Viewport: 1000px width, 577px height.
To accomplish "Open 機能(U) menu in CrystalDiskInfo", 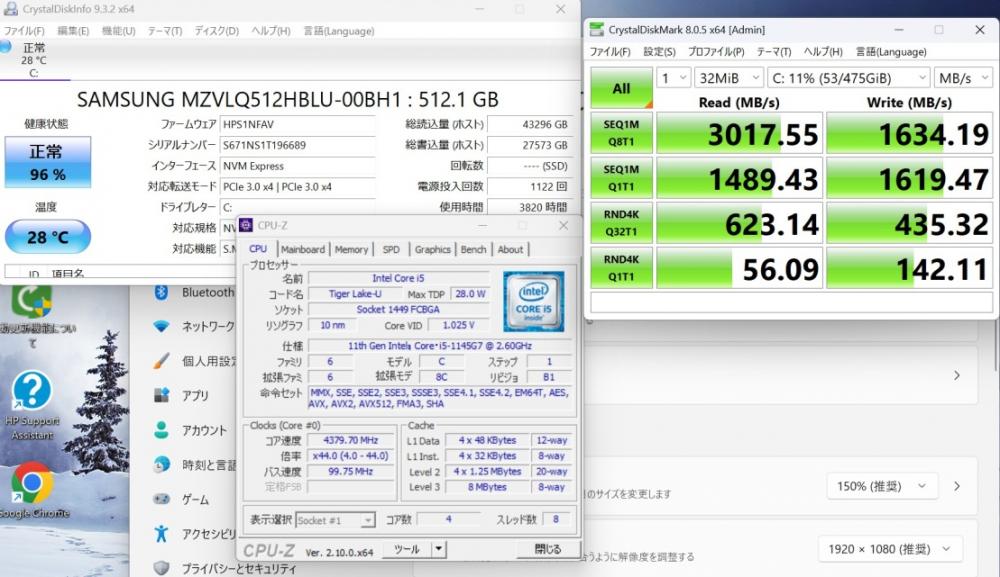I will point(118,31).
